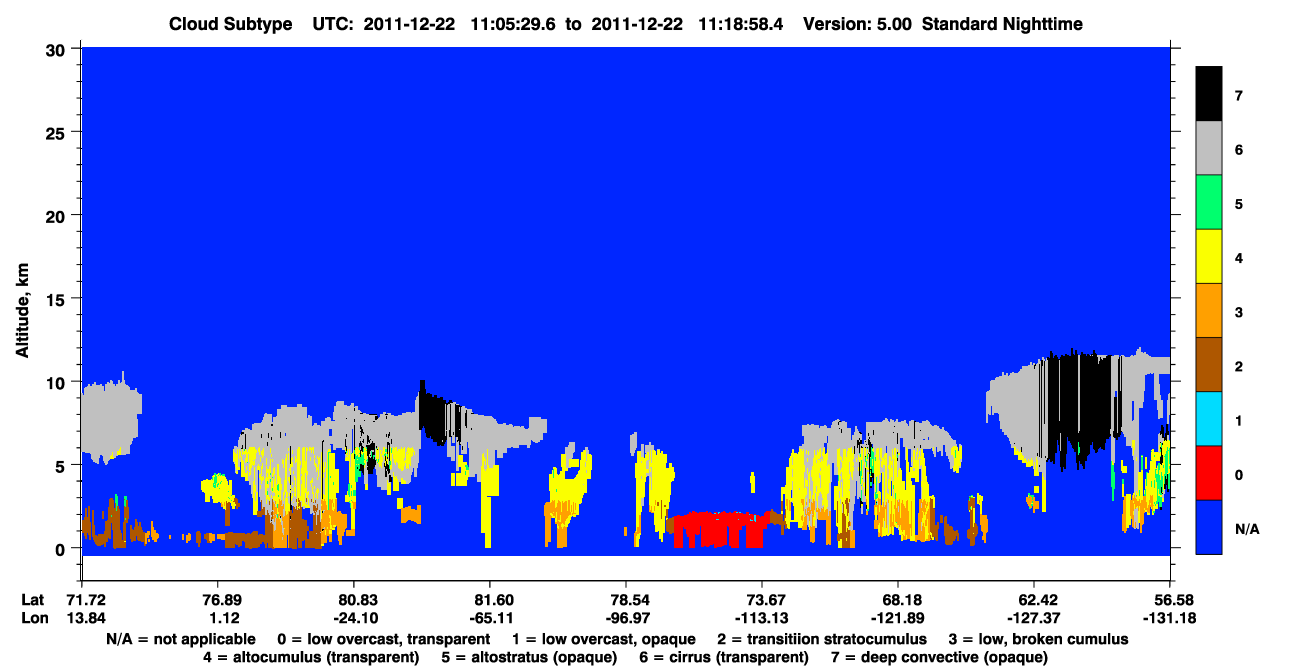Click the 'Lat' row label
1300x667 pixels.
(33, 601)
